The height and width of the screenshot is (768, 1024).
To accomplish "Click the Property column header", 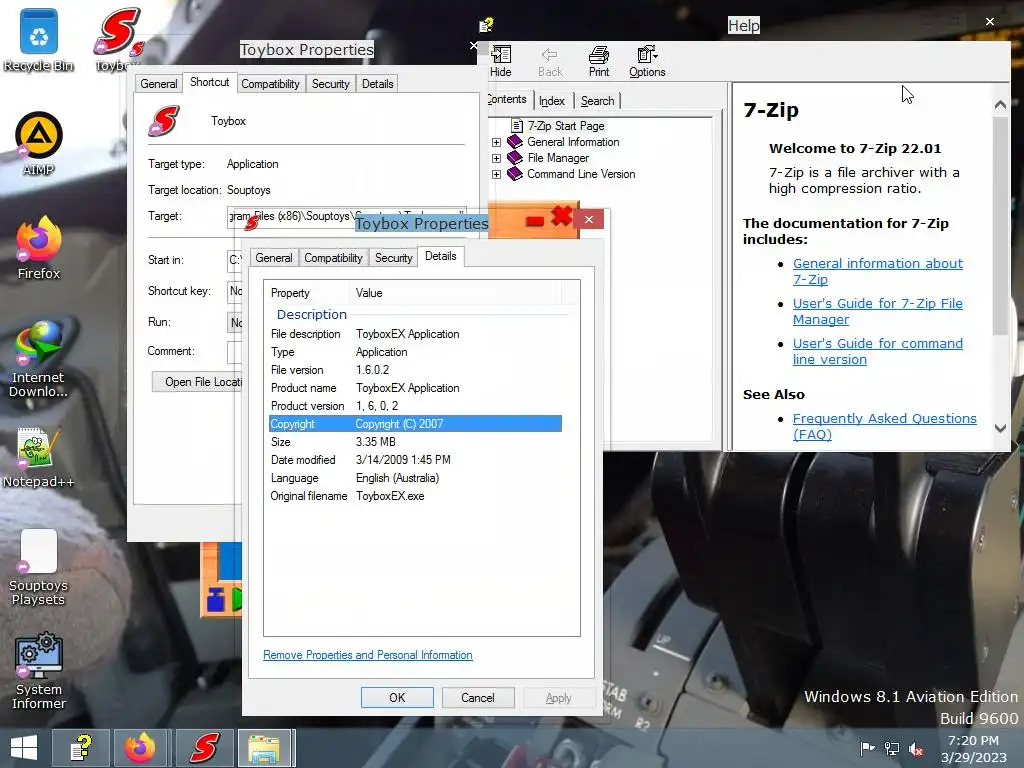I will [307, 293].
